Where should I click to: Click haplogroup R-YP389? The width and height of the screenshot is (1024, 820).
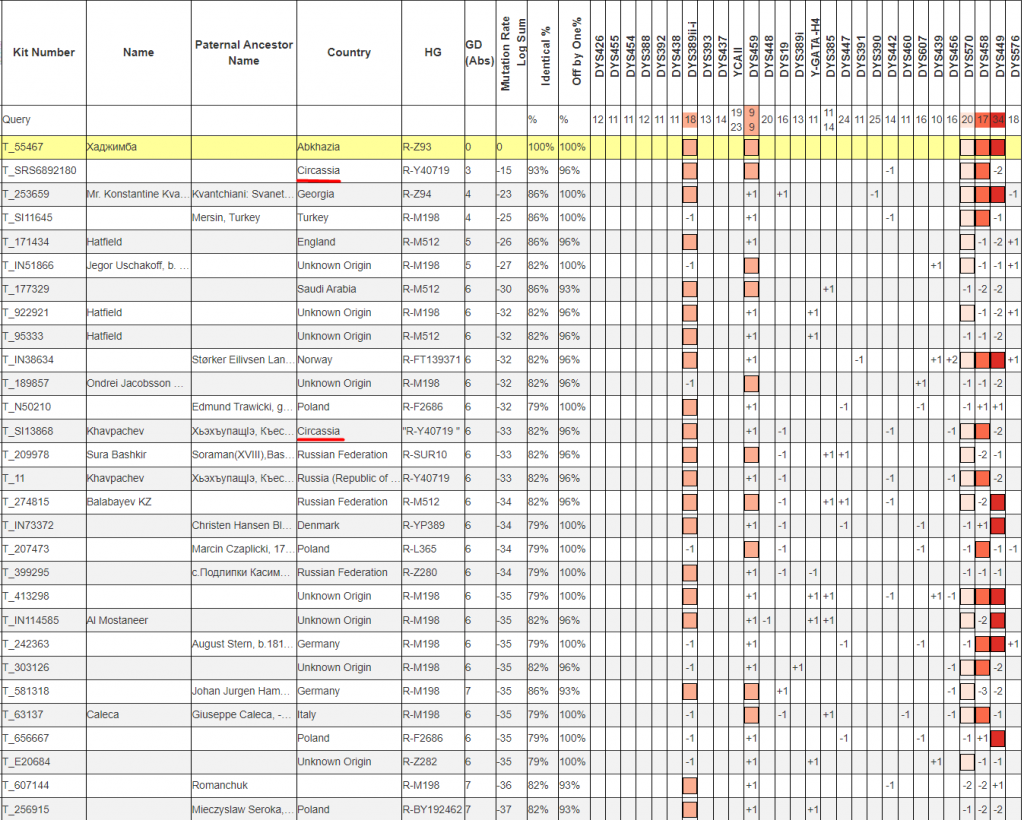click(x=423, y=525)
